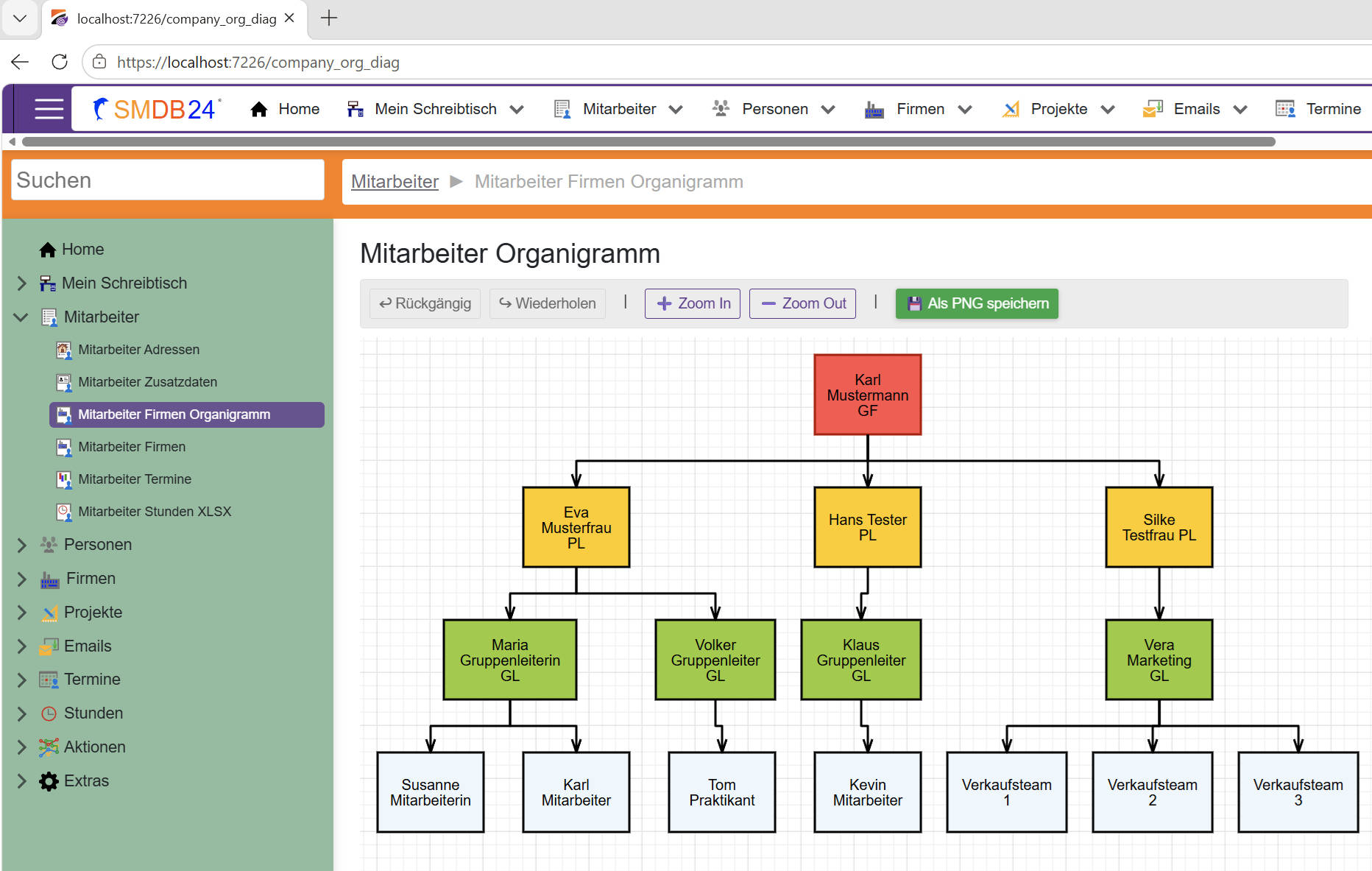The height and width of the screenshot is (871, 1372).
Task: Select red Karl Mustermann GF node
Action: coord(868,395)
